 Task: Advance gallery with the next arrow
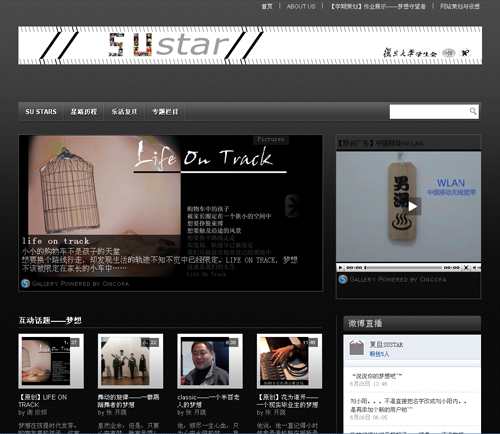[x=292, y=206]
